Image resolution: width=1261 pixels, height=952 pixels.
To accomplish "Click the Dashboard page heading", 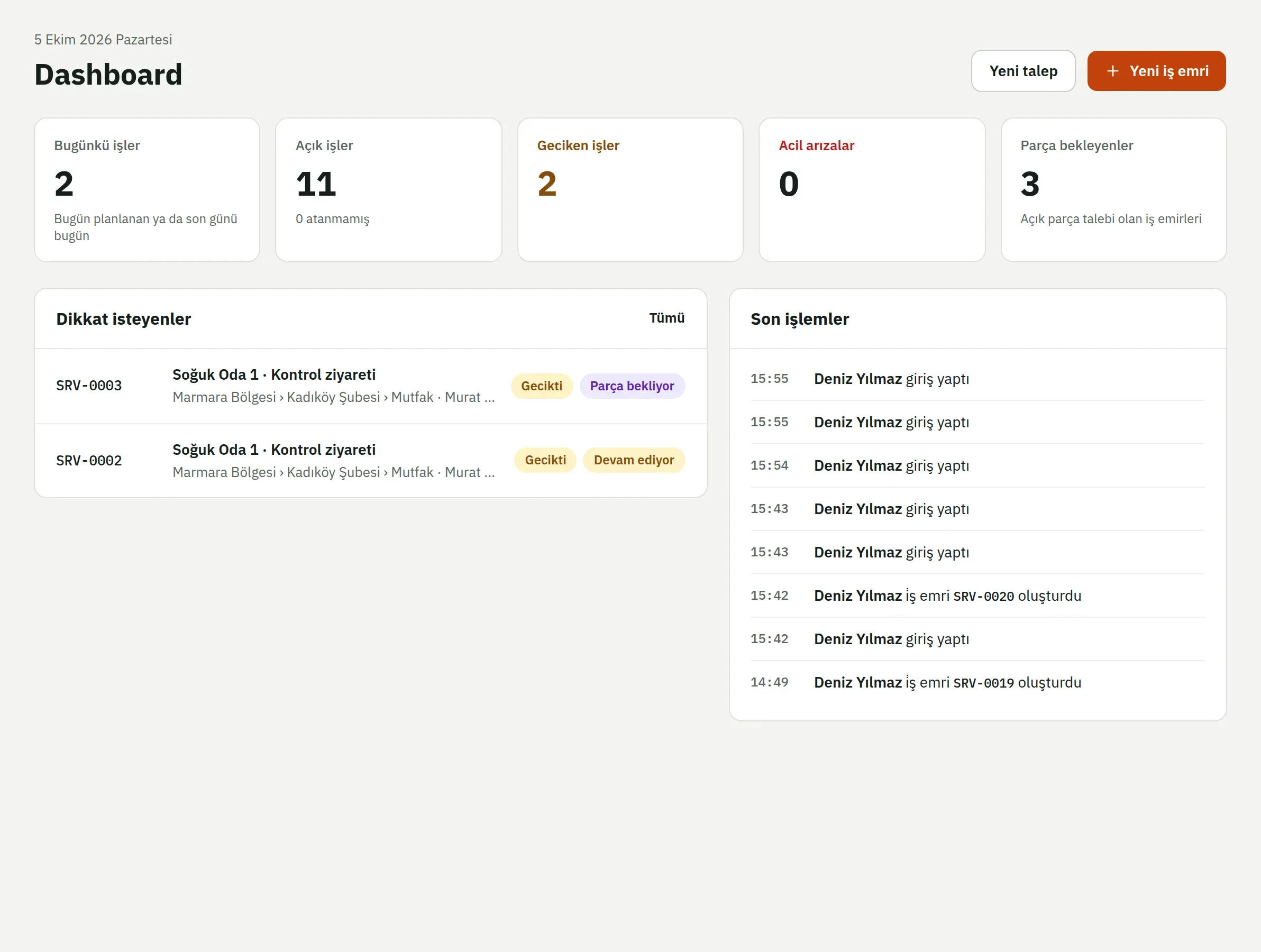I will click(108, 75).
